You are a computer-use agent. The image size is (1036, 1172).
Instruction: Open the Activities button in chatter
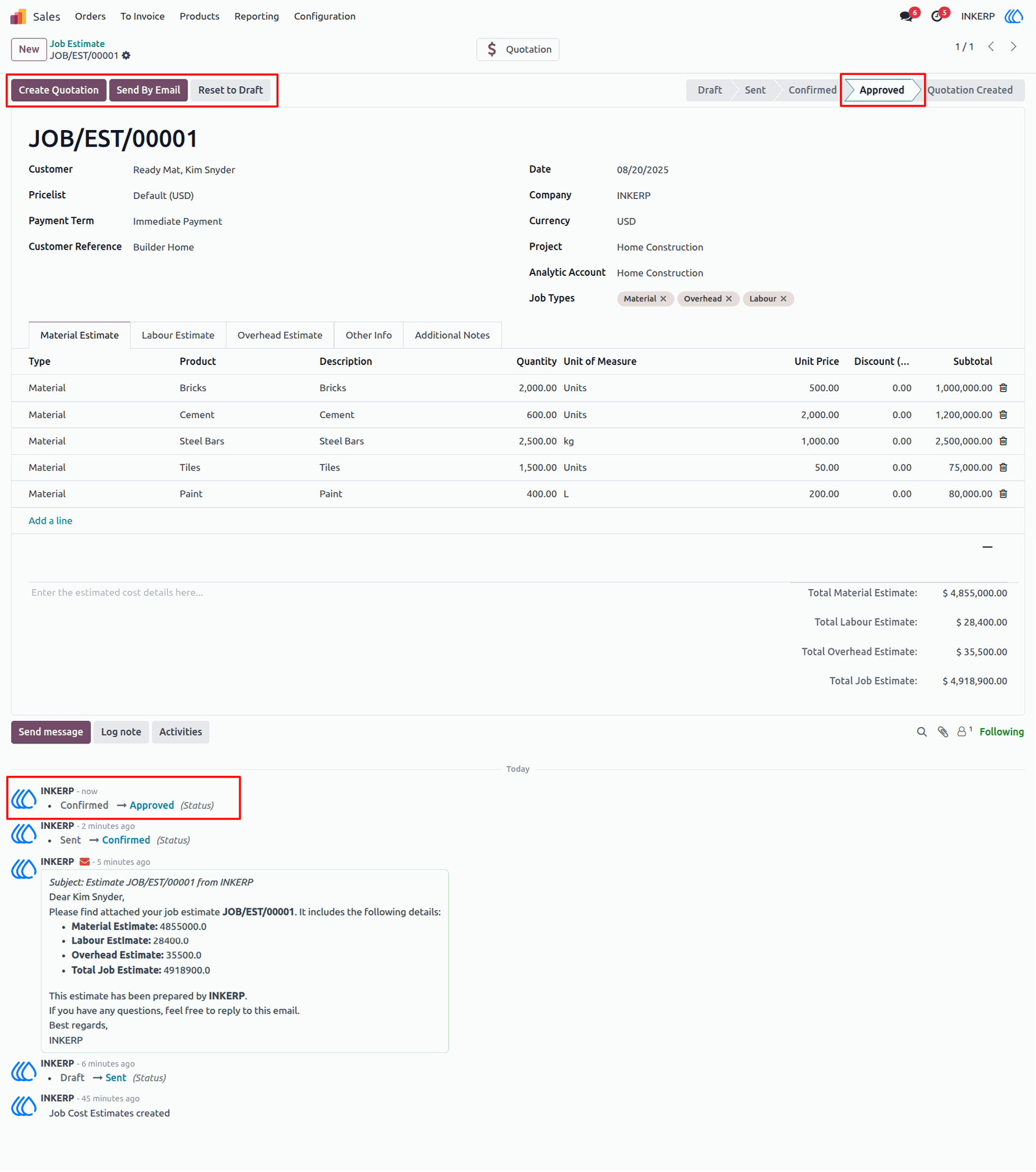[x=181, y=732]
